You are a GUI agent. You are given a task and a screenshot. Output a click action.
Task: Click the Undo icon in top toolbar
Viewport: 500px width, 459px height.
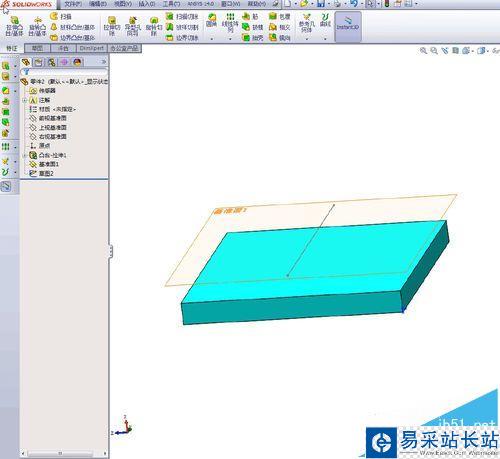click(x=354, y=4)
